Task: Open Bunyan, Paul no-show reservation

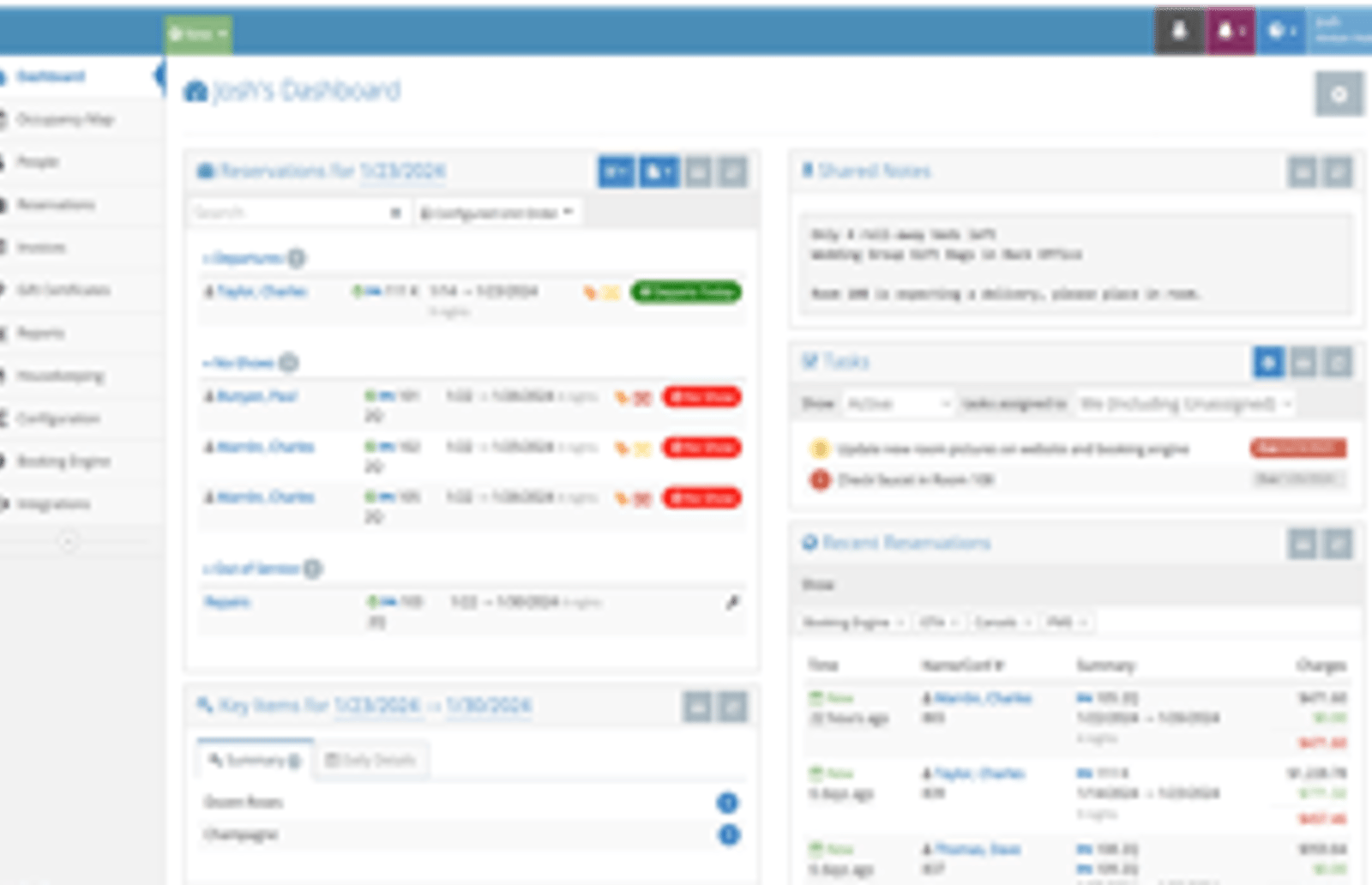Action: coord(256,396)
